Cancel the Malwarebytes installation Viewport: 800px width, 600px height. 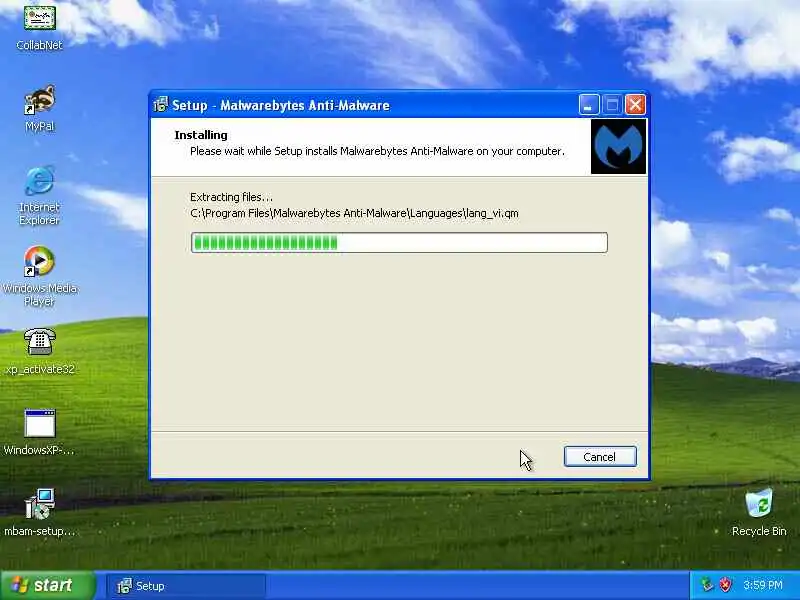(600, 457)
